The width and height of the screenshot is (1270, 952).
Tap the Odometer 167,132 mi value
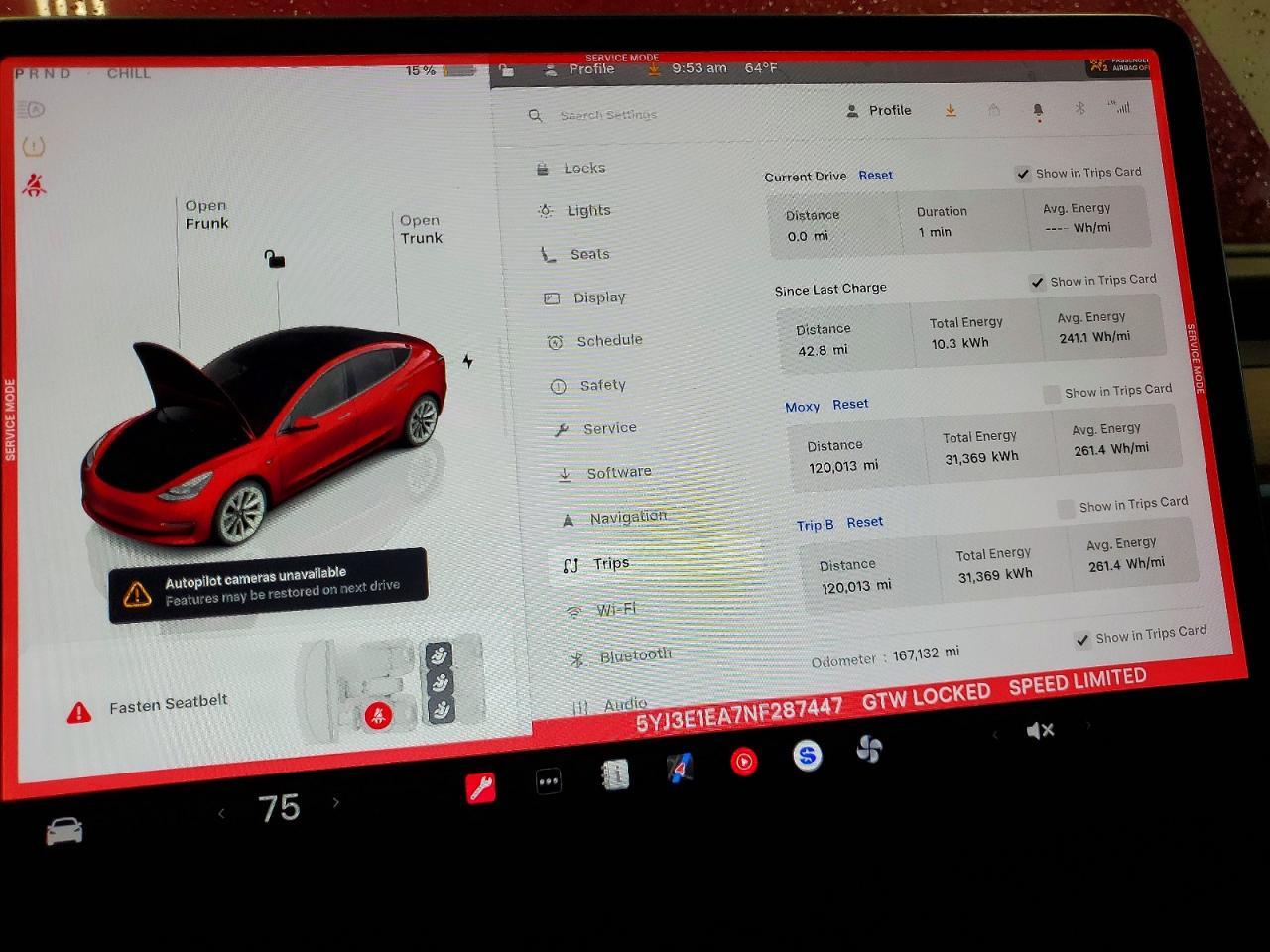pos(926,654)
